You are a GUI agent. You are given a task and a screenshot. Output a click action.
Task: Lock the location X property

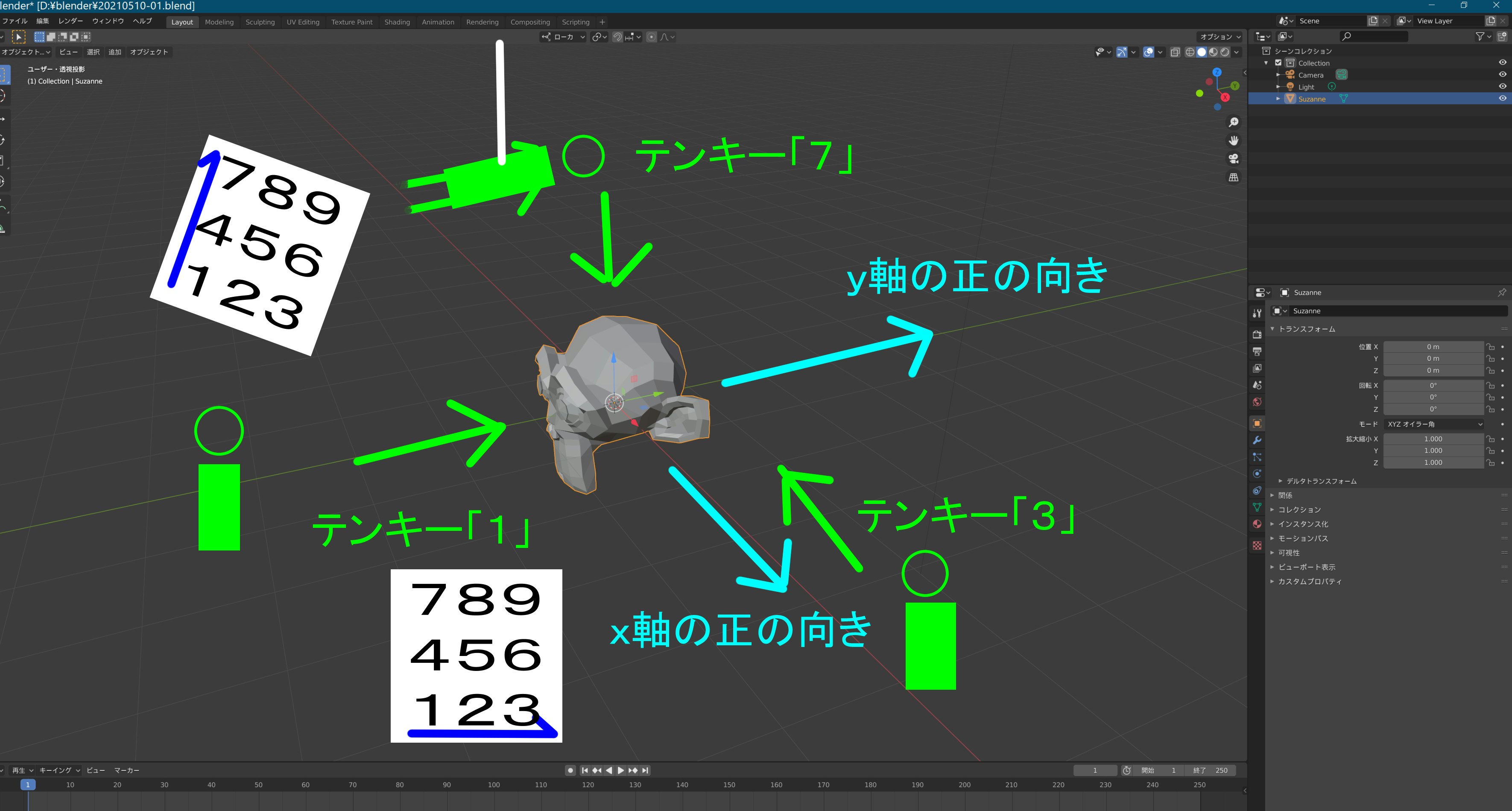pyautogui.click(x=1490, y=347)
